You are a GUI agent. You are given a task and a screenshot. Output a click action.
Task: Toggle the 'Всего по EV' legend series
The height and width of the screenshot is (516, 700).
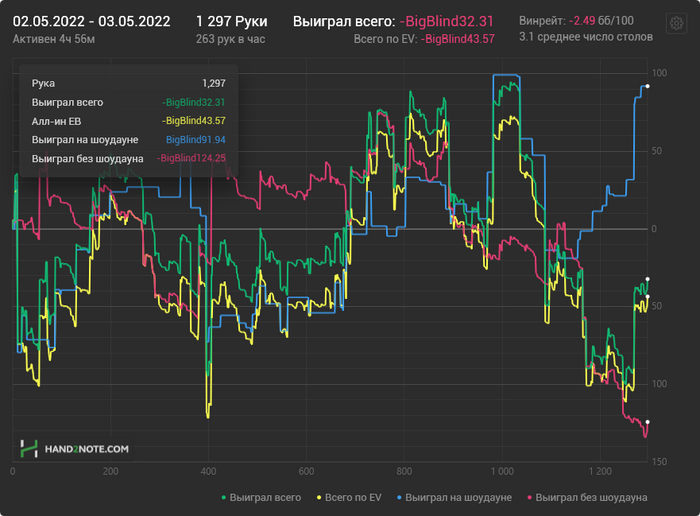coord(349,497)
